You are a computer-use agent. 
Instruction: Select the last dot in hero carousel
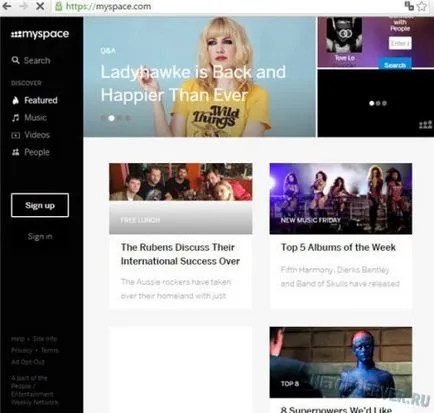point(128,118)
